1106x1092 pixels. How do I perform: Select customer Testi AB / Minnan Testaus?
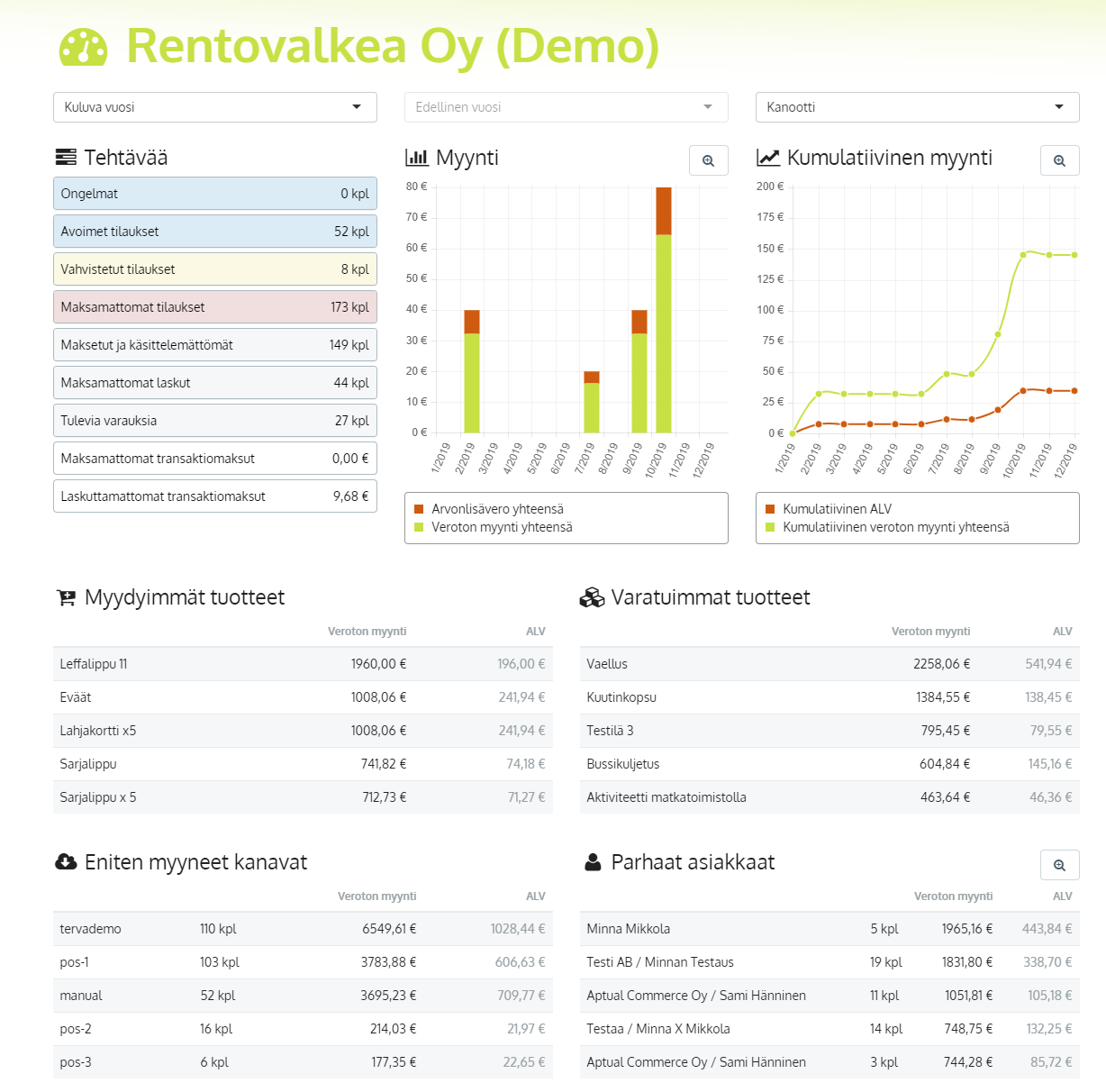tap(829, 962)
